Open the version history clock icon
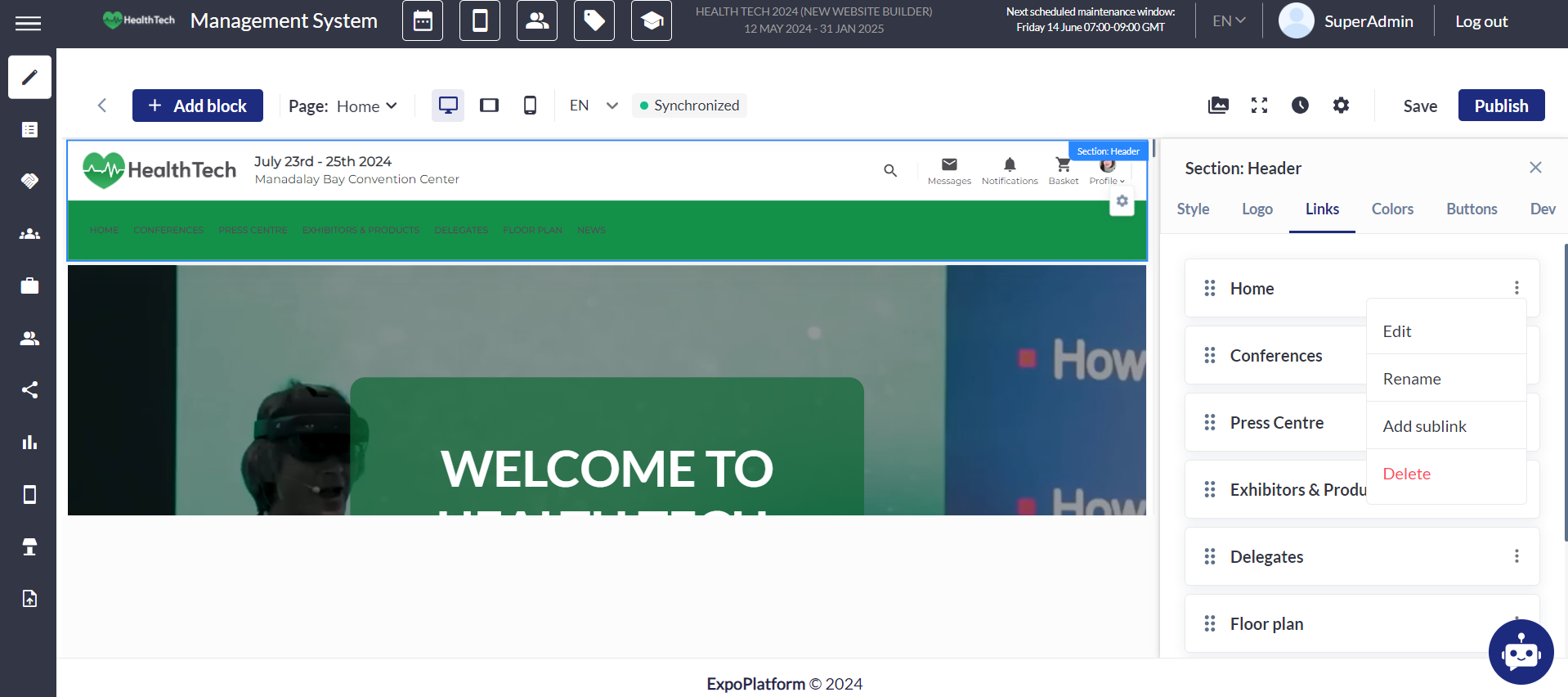Viewport: 1568px width, 697px height. point(1300,105)
